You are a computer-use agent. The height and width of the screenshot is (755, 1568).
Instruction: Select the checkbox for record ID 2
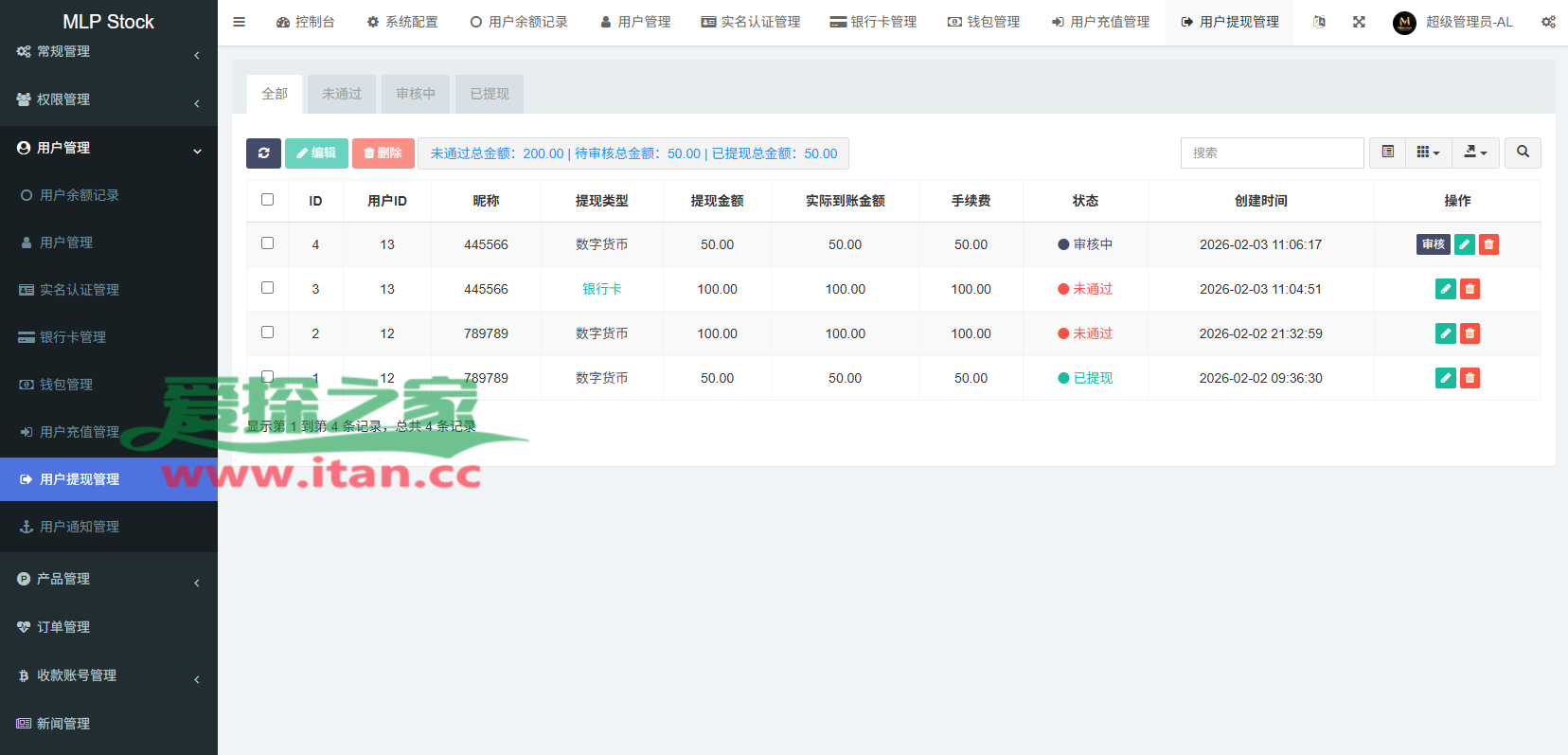tap(268, 333)
